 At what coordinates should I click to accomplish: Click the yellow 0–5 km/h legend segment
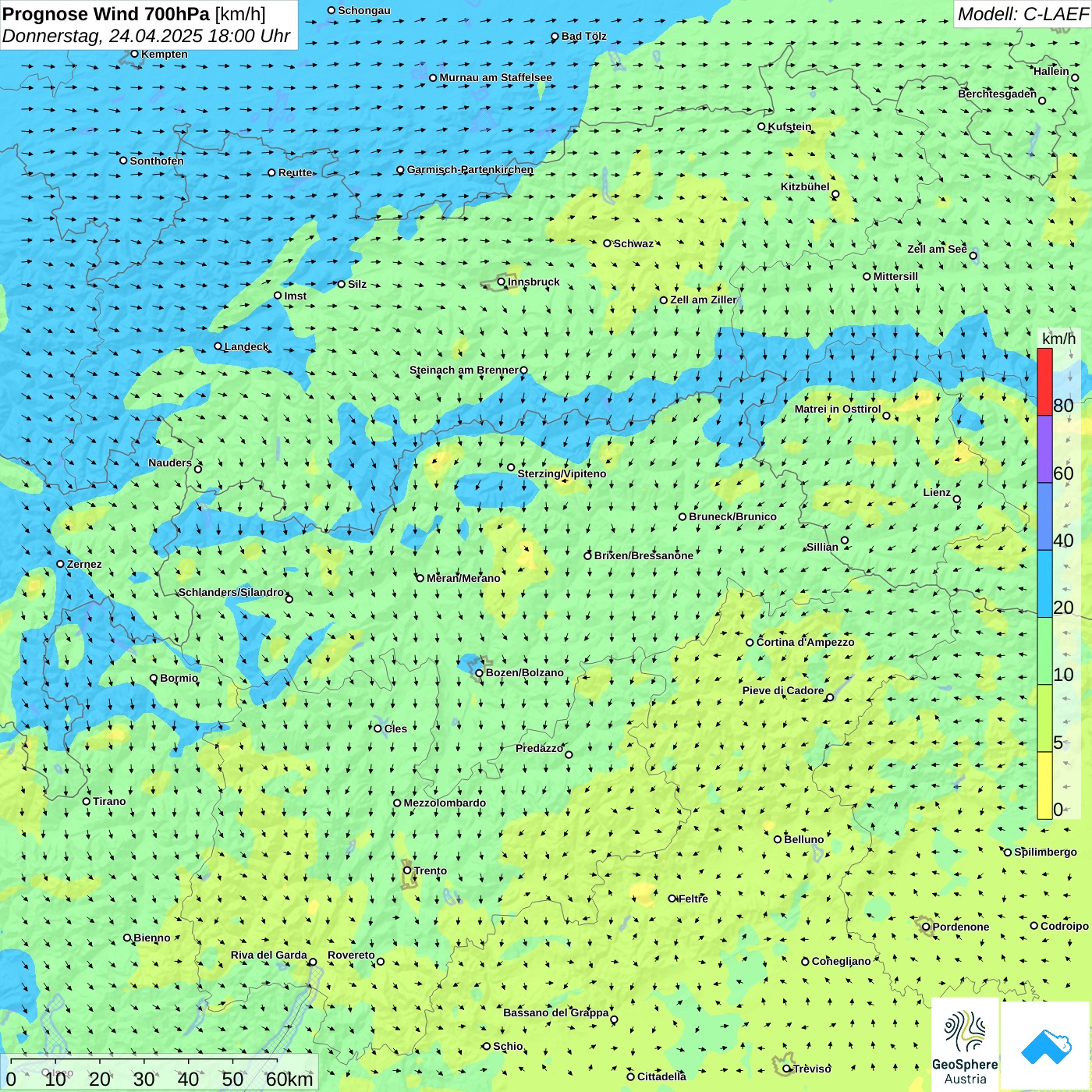coord(1044,785)
